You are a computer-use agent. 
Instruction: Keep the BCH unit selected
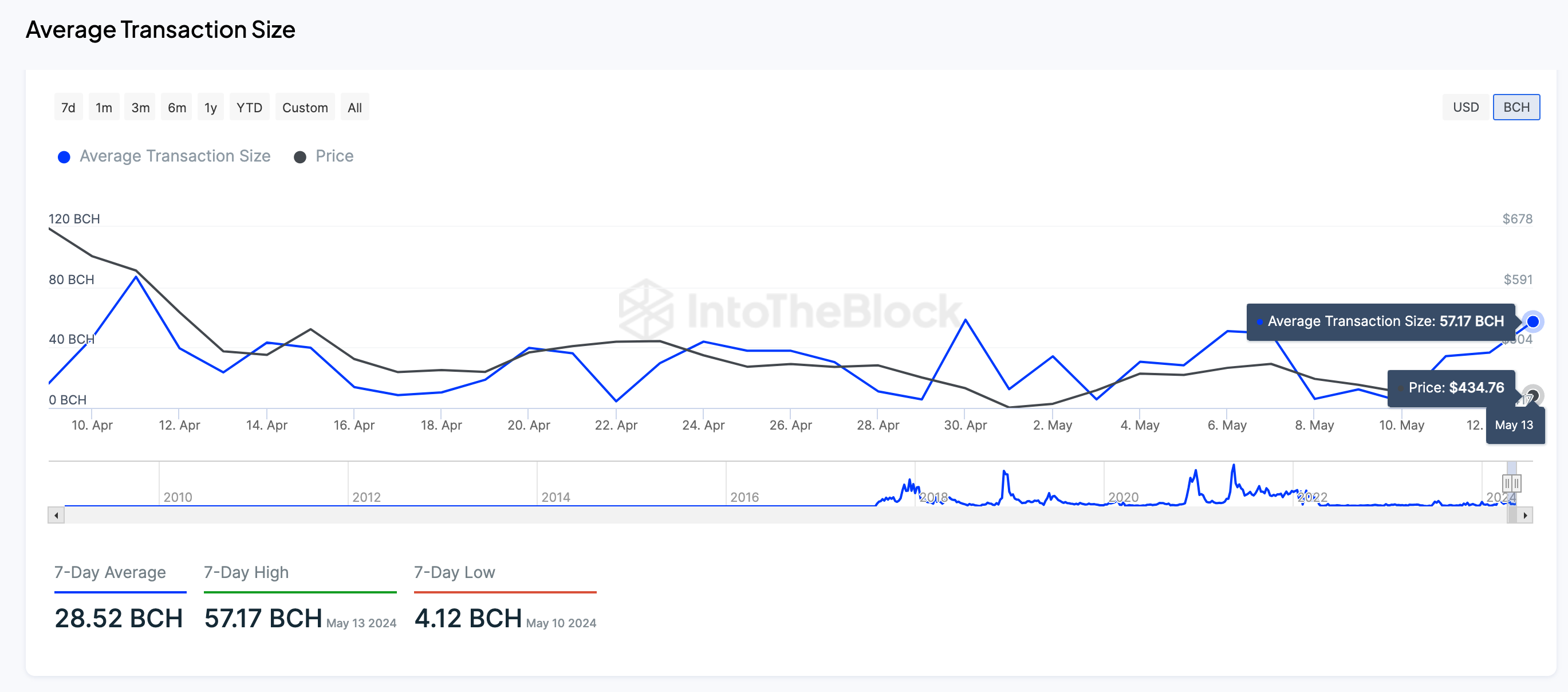tap(1516, 107)
